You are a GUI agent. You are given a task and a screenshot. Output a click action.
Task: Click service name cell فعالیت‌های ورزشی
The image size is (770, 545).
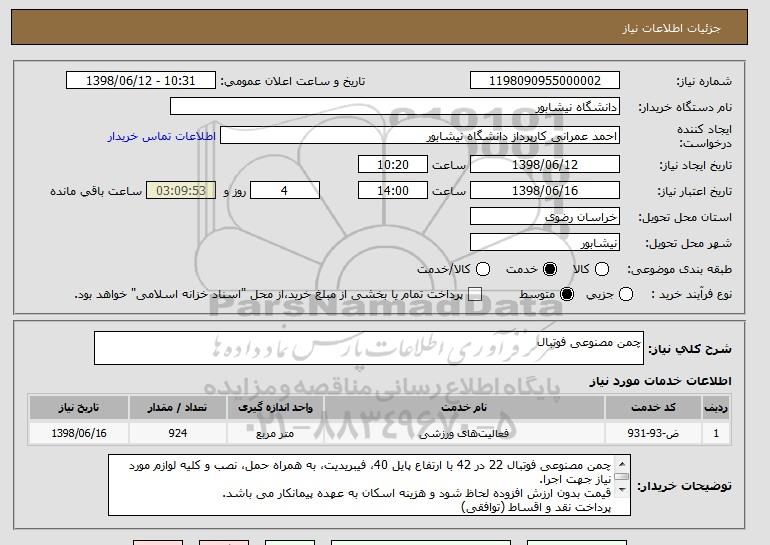(464, 433)
